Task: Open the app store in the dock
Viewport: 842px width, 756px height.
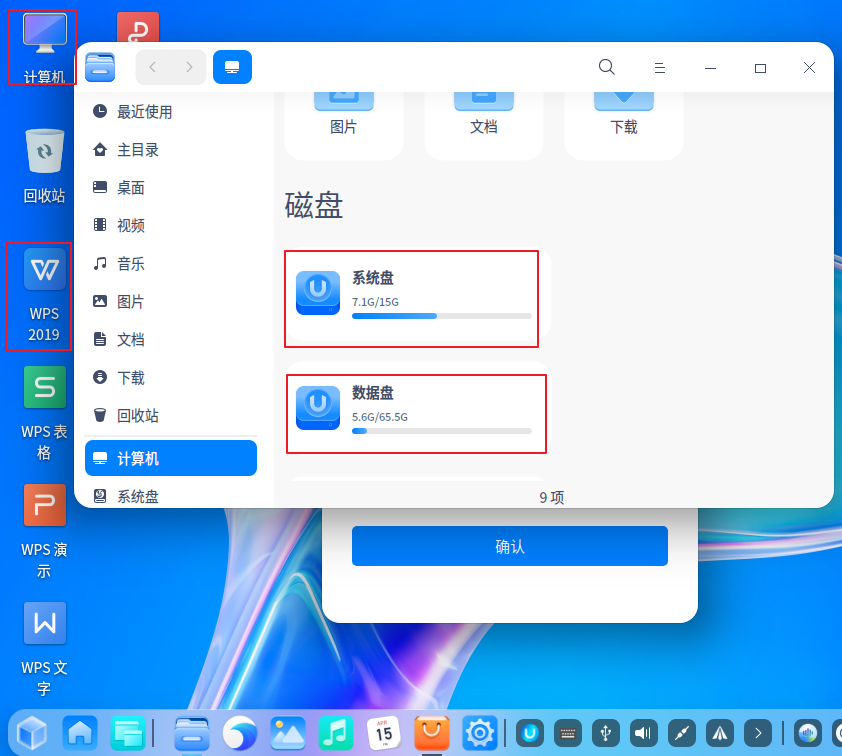Action: [x=432, y=733]
